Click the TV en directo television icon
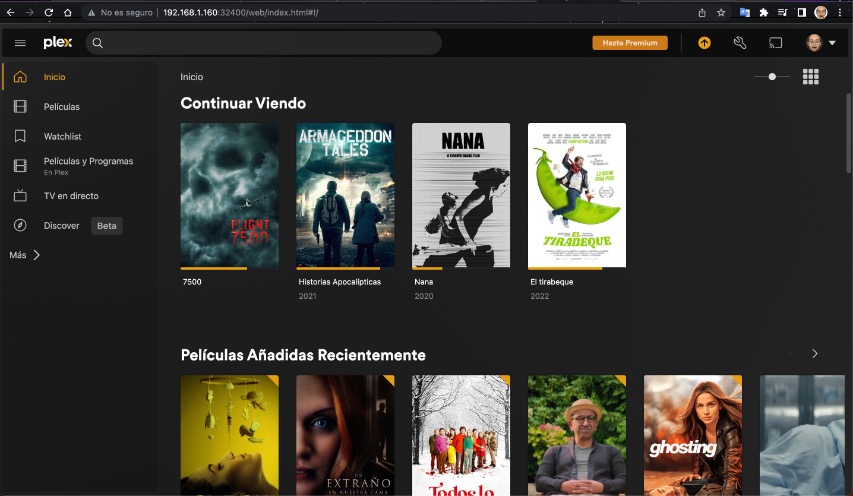 click(20, 195)
